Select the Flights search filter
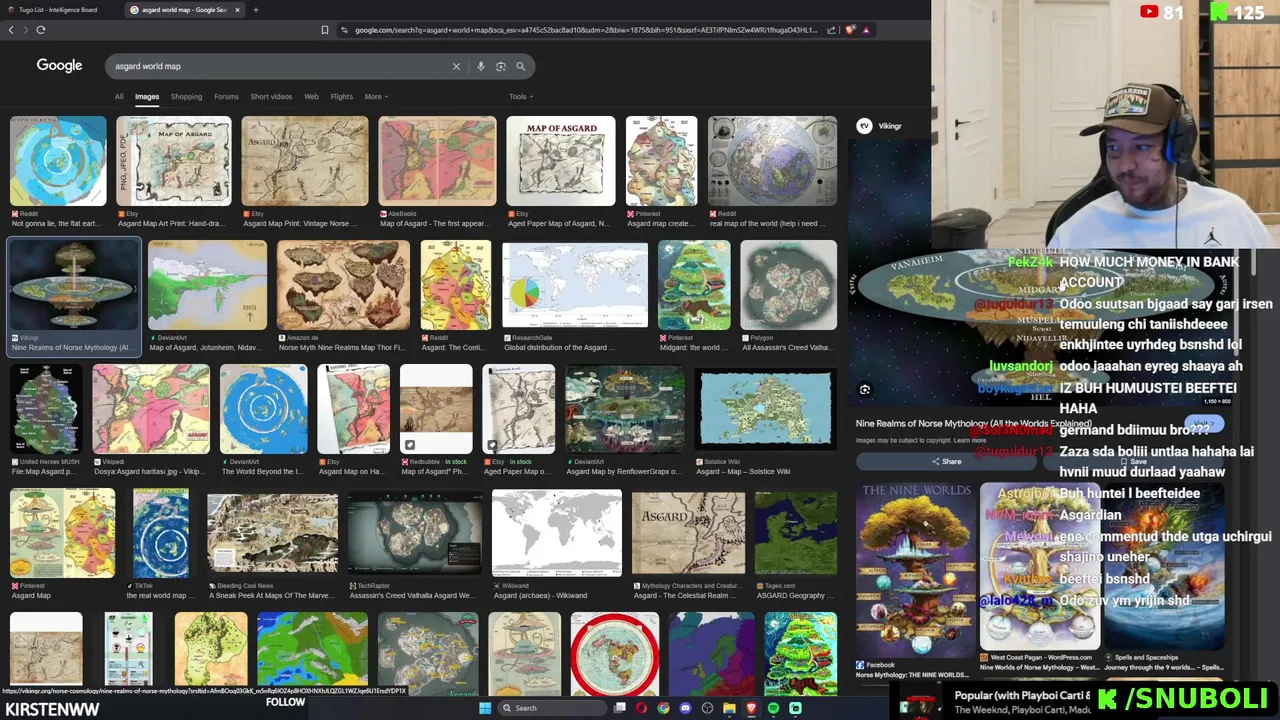The width and height of the screenshot is (1280, 720). 341,97
